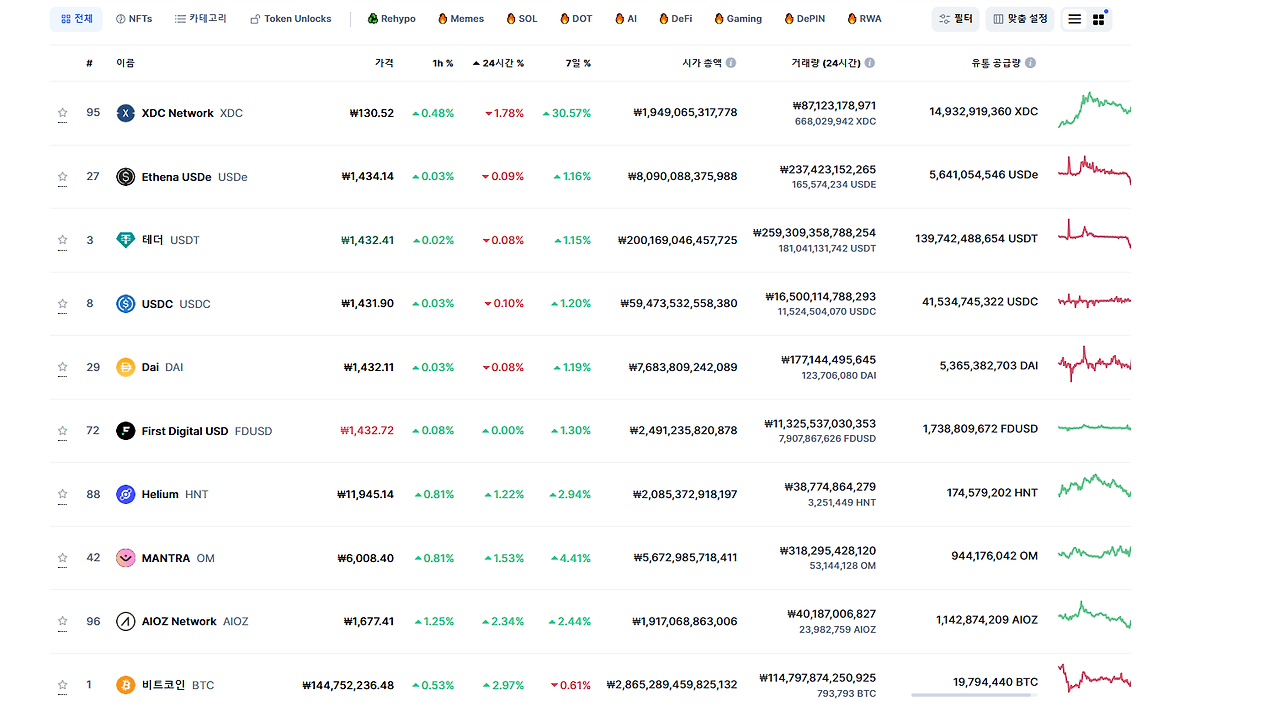Viewport: 1280px width, 706px height.
Task: Click XDC volume ₩87,123,178,971
Action: point(834,105)
